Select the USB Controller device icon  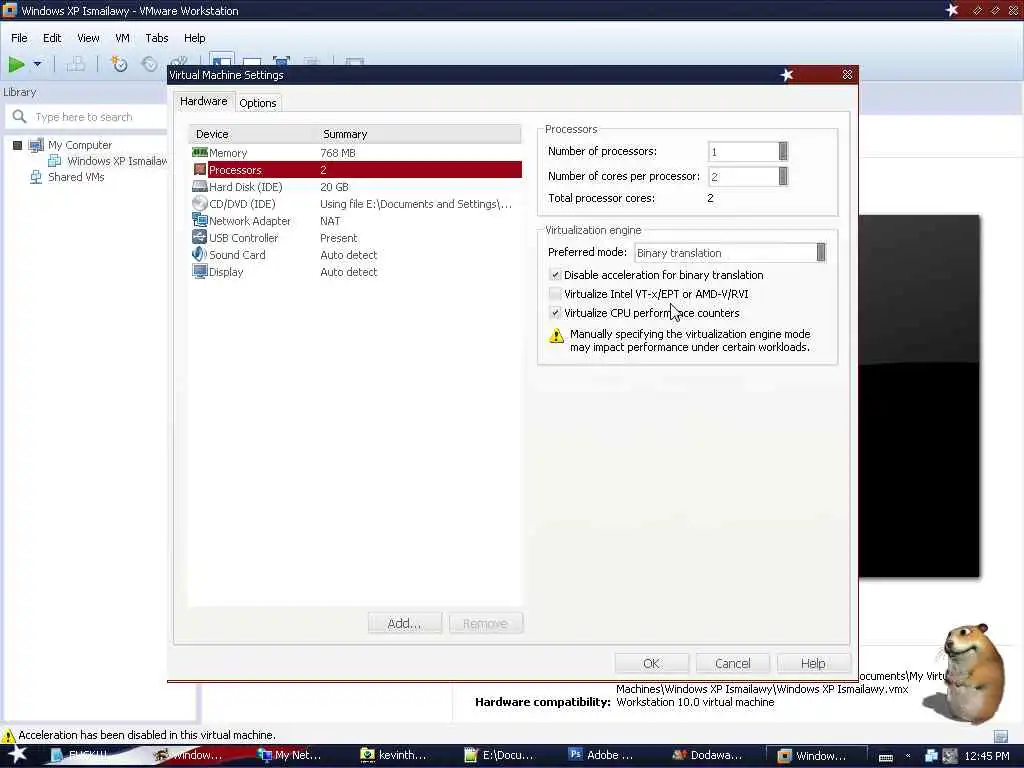(x=199, y=237)
